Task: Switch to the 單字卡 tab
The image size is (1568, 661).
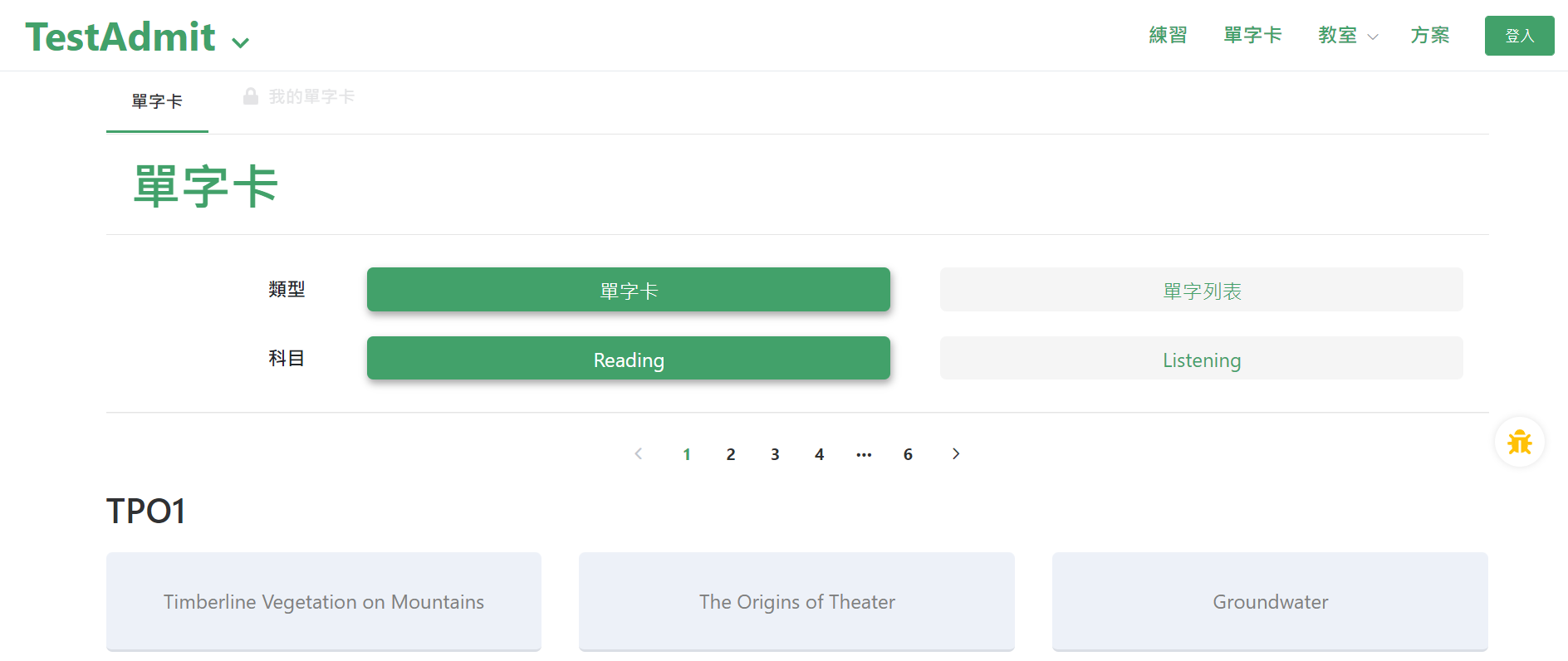Action: point(157,101)
